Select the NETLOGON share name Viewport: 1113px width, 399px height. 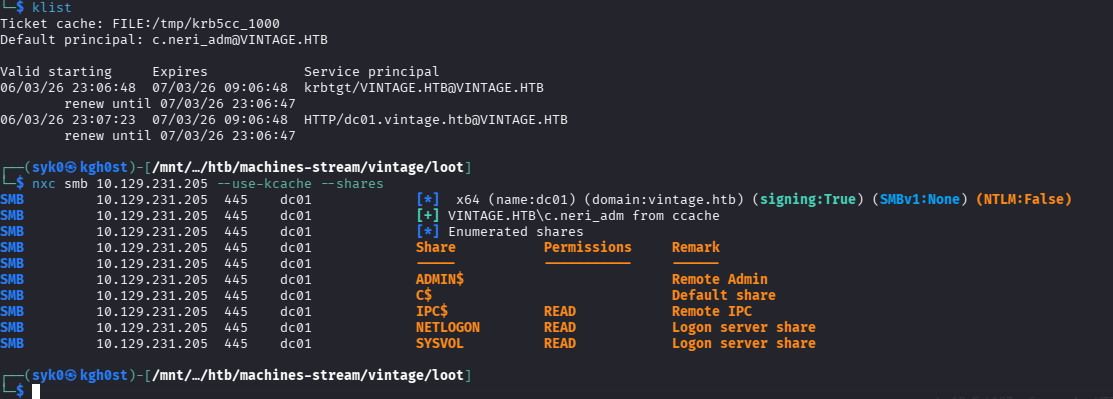tap(448, 327)
